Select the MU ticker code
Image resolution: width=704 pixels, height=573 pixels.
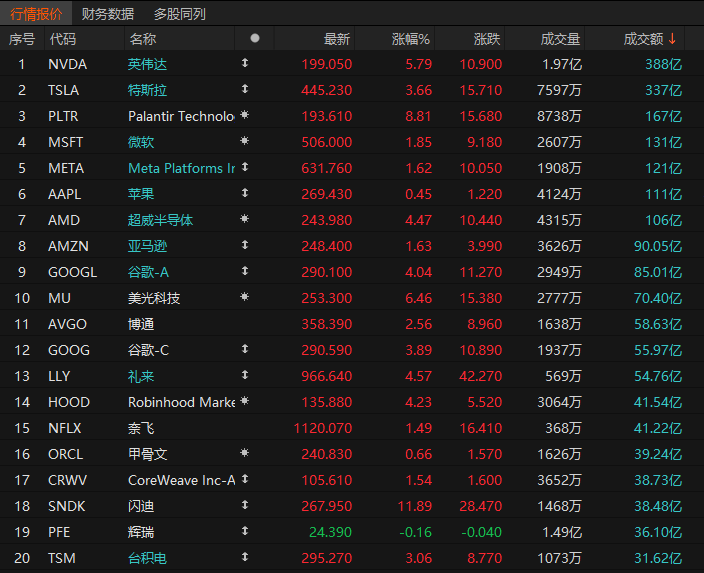pyautogui.click(x=59, y=298)
